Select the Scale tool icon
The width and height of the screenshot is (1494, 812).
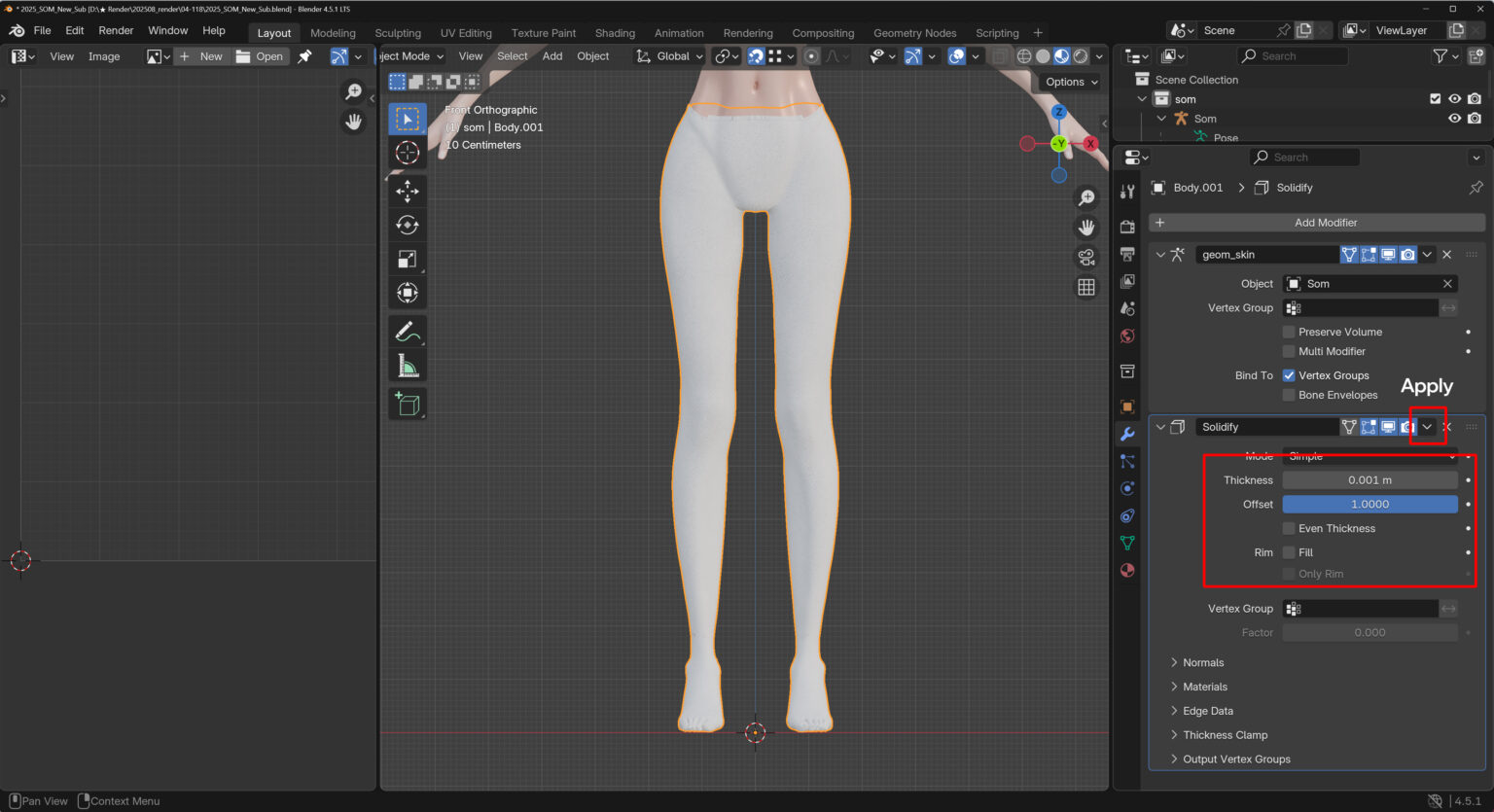[407, 259]
